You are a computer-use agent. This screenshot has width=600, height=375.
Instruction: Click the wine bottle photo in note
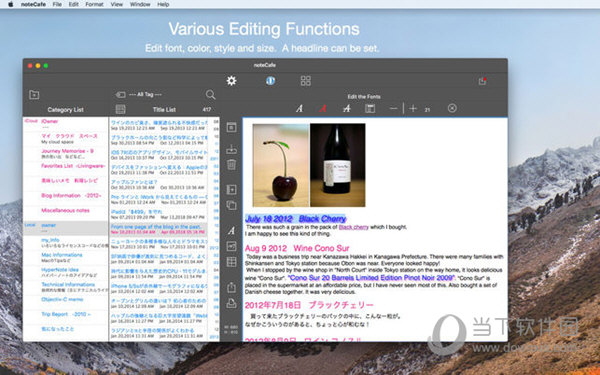coord(338,165)
